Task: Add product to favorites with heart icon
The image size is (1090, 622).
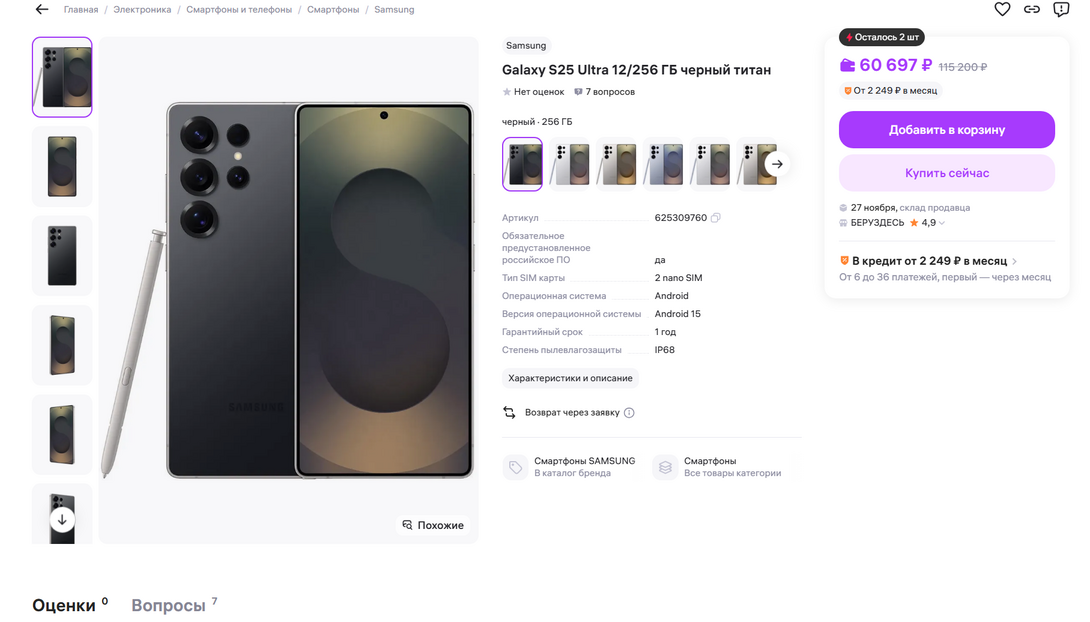Action: [x=1002, y=9]
